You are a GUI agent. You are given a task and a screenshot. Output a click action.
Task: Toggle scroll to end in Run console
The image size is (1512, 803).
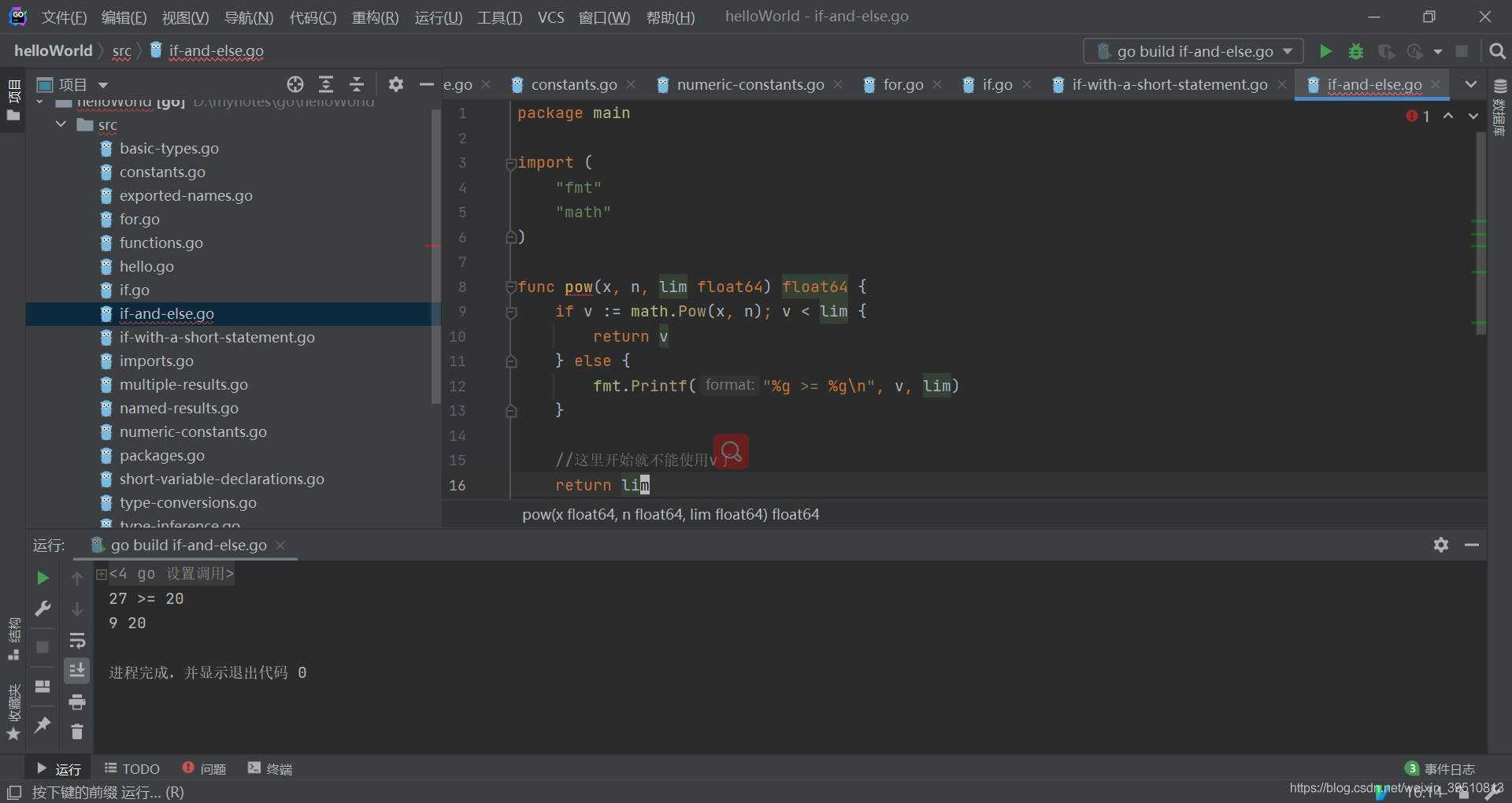(x=77, y=670)
